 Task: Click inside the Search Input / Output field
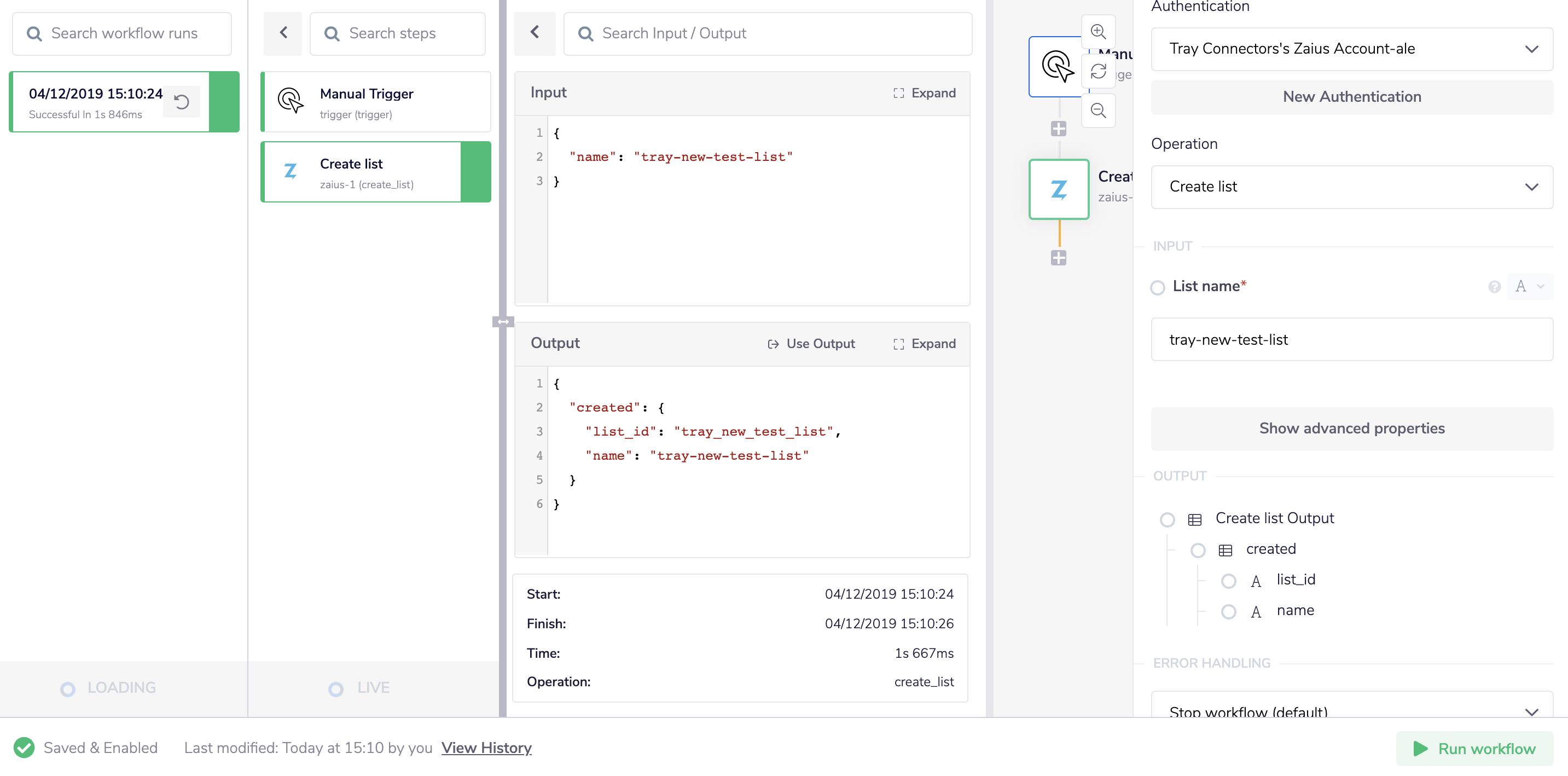tap(767, 33)
